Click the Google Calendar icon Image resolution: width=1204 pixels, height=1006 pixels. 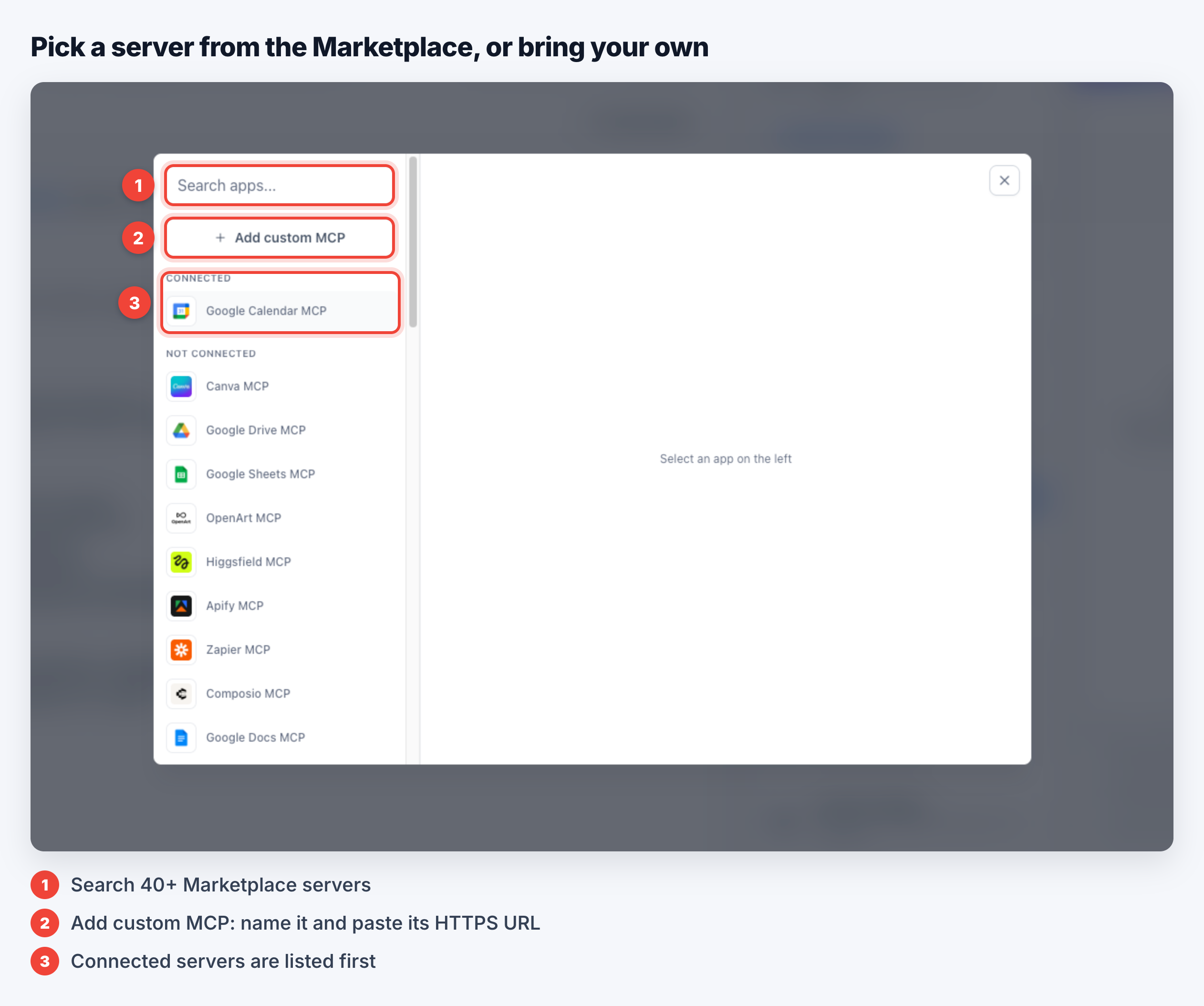coord(181,311)
